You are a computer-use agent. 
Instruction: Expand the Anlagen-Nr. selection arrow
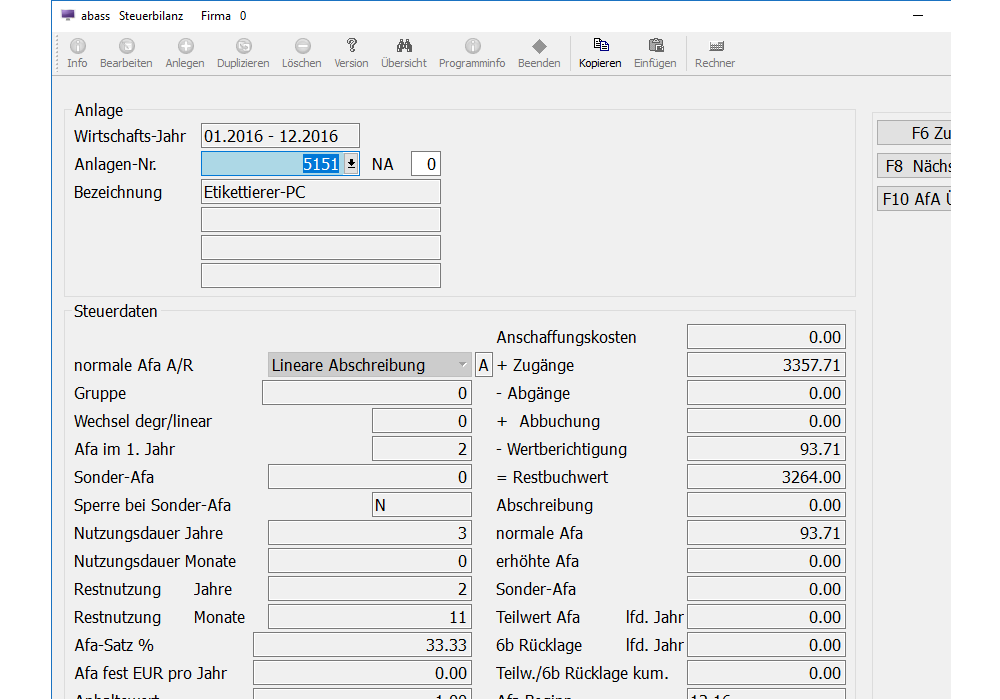pyautogui.click(x=351, y=165)
